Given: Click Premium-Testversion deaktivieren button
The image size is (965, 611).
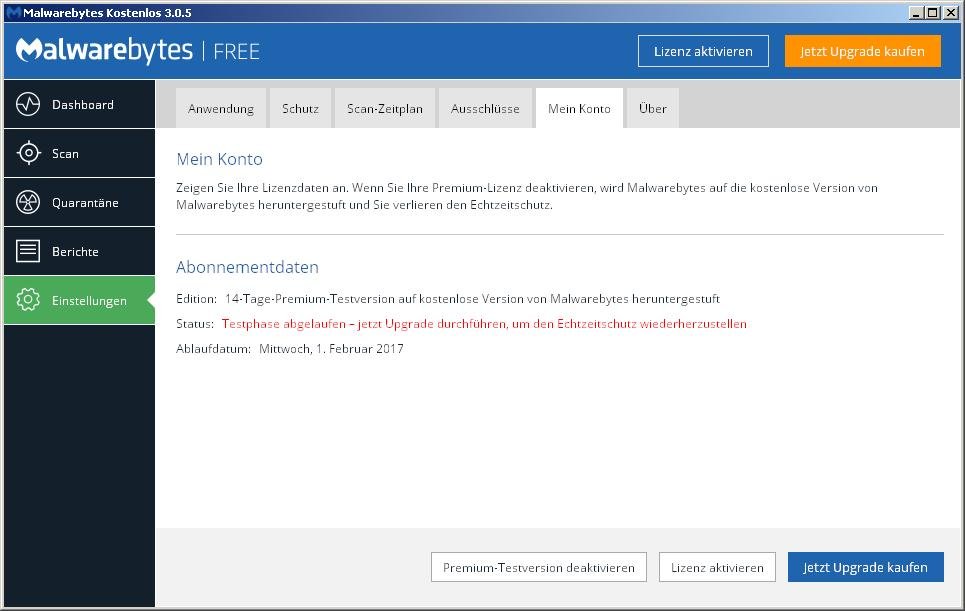Looking at the screenshot, I should [x=539, y=567].
